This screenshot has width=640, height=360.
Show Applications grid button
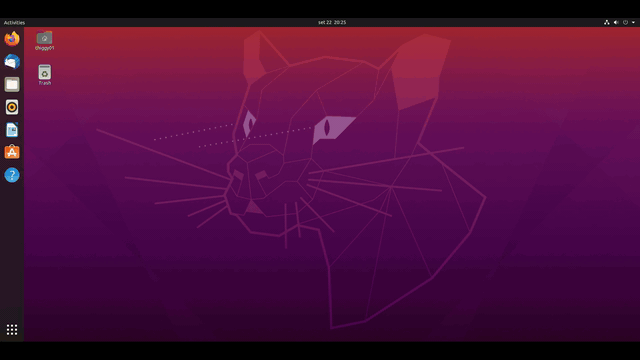coord(12,329)
